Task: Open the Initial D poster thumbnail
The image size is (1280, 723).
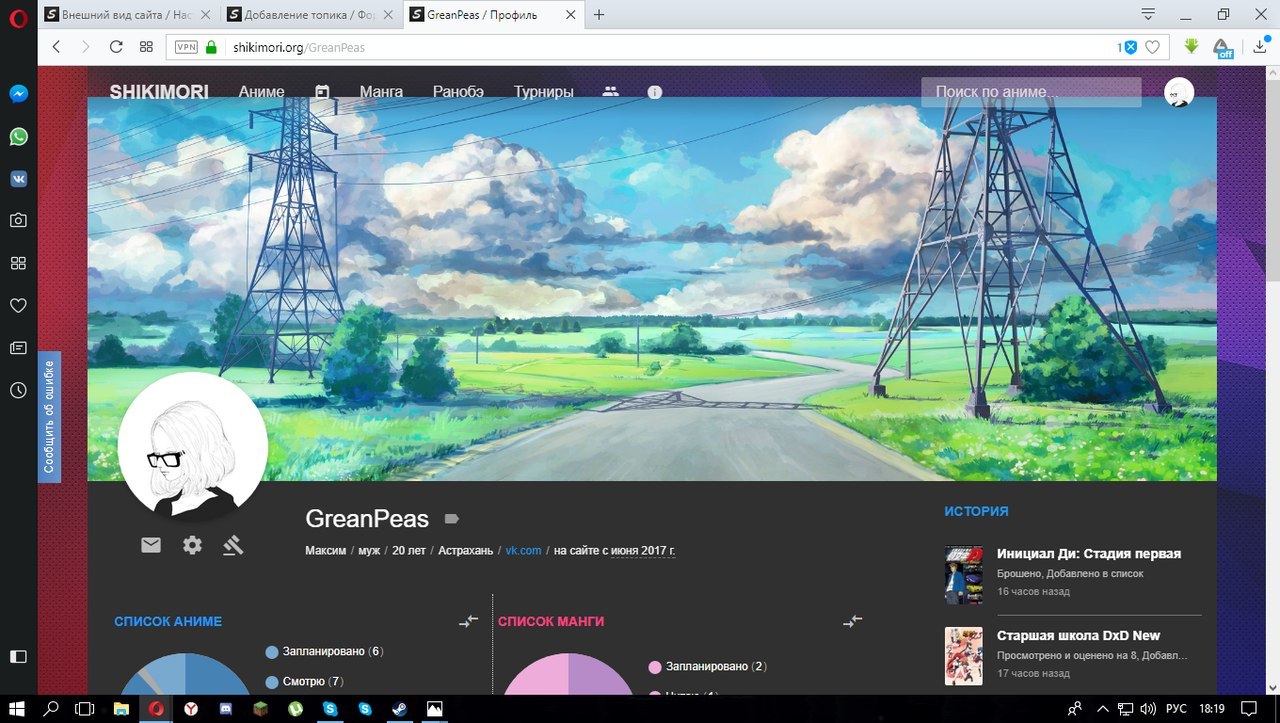Action: click(x=964, y=574)
